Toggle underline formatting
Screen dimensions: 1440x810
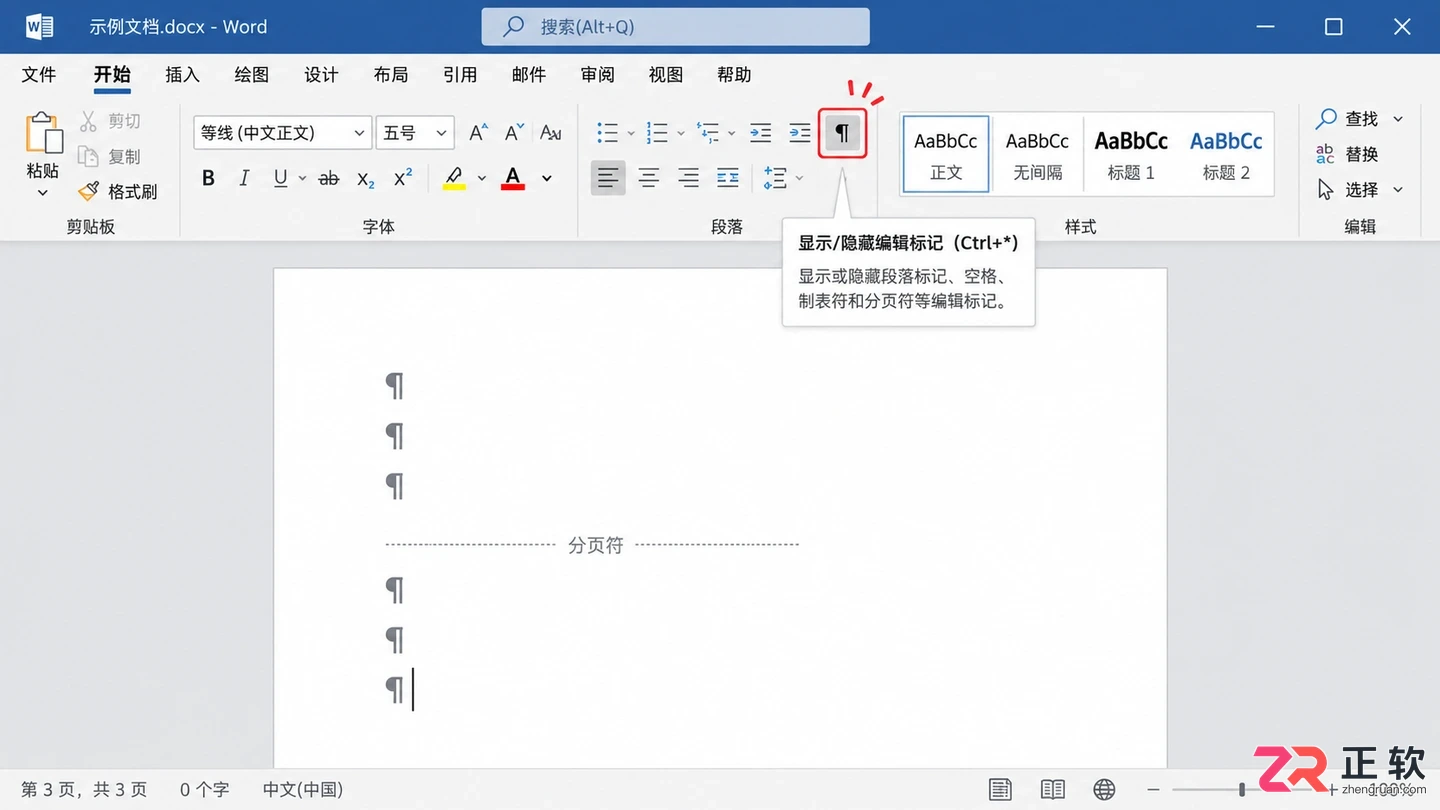tap(281, 178)
